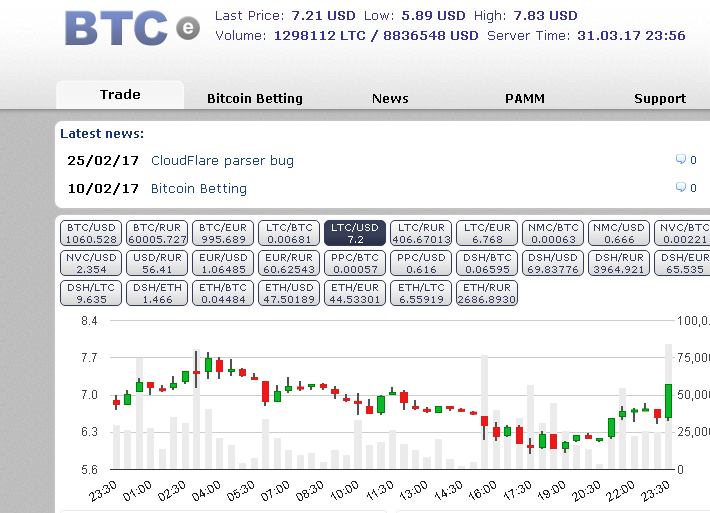Click the Low 5.89 USD value
The height and width of the screenshot is (513, 710).
[433, 15]
